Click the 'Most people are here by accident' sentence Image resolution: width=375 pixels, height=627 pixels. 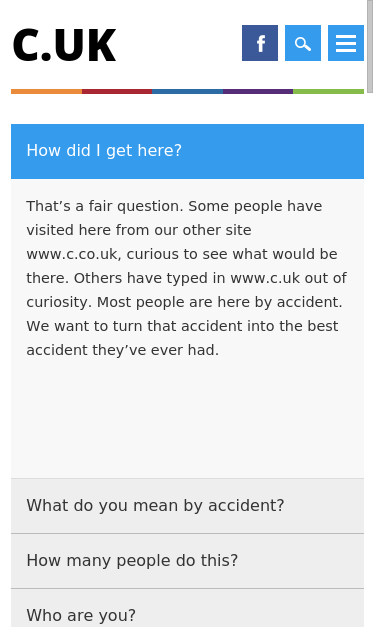[219, 302]
